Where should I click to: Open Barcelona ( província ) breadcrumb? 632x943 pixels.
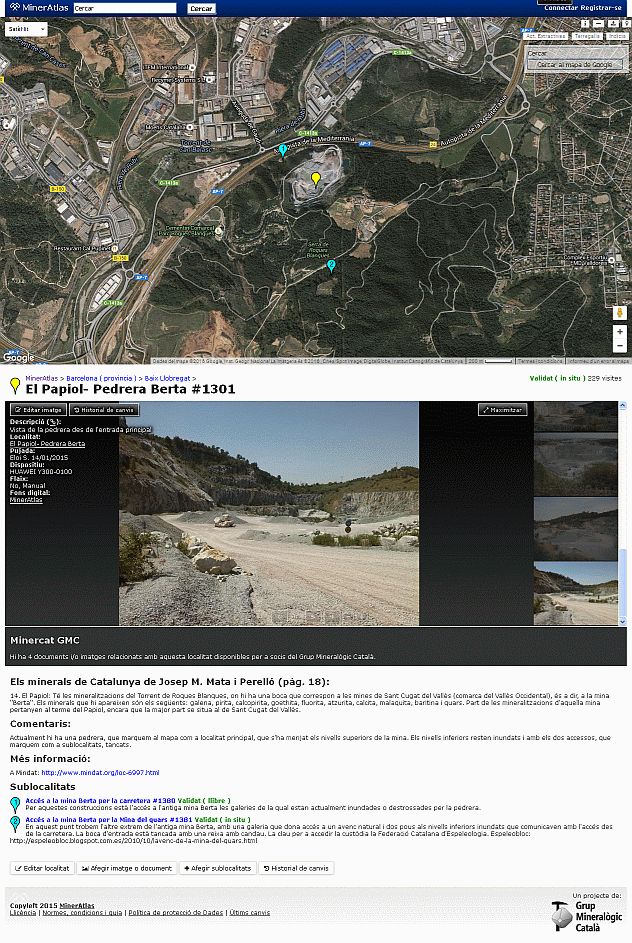101,378
